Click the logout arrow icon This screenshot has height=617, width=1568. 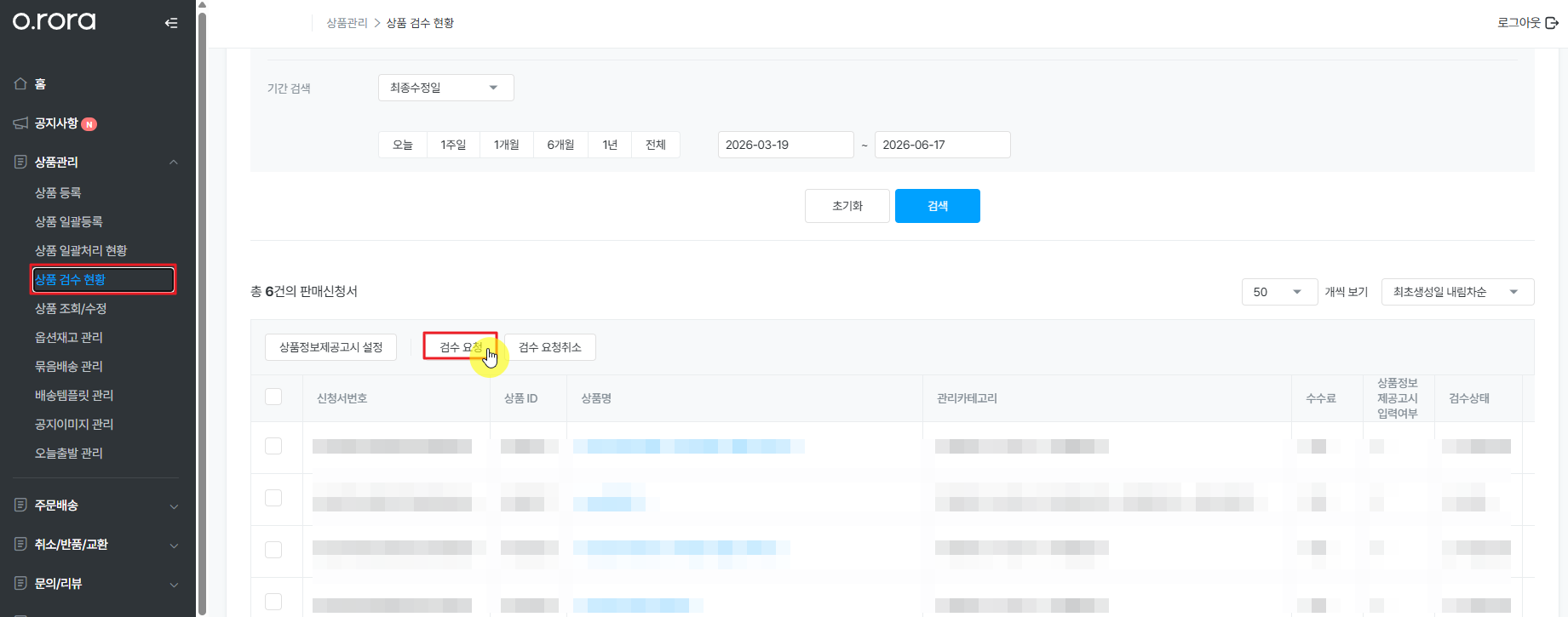(1552, 23)
